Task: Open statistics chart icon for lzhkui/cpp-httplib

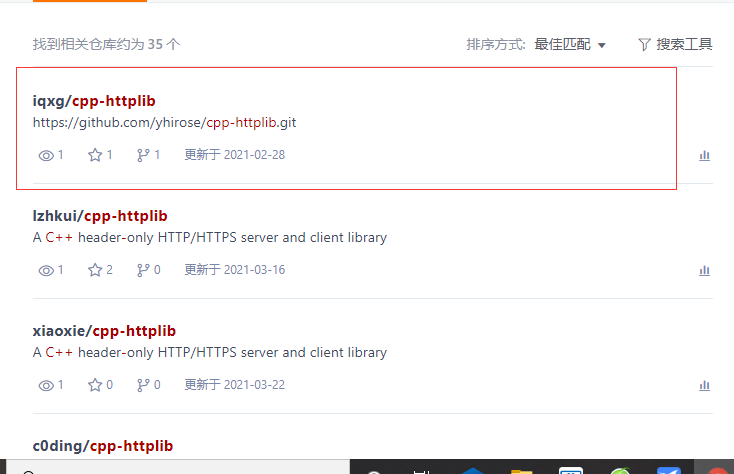Action: [705, 271]
